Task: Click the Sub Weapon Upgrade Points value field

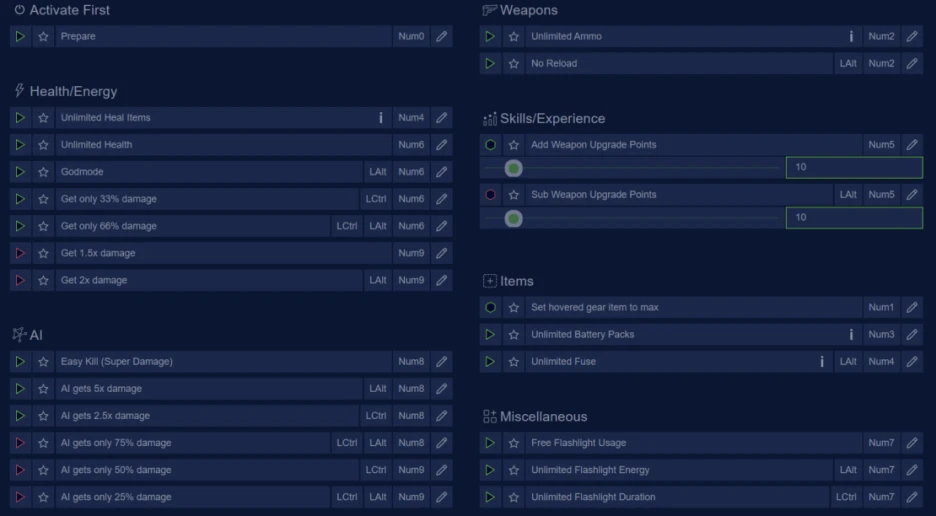Action: pyautogui.click(x=853, y=218)
